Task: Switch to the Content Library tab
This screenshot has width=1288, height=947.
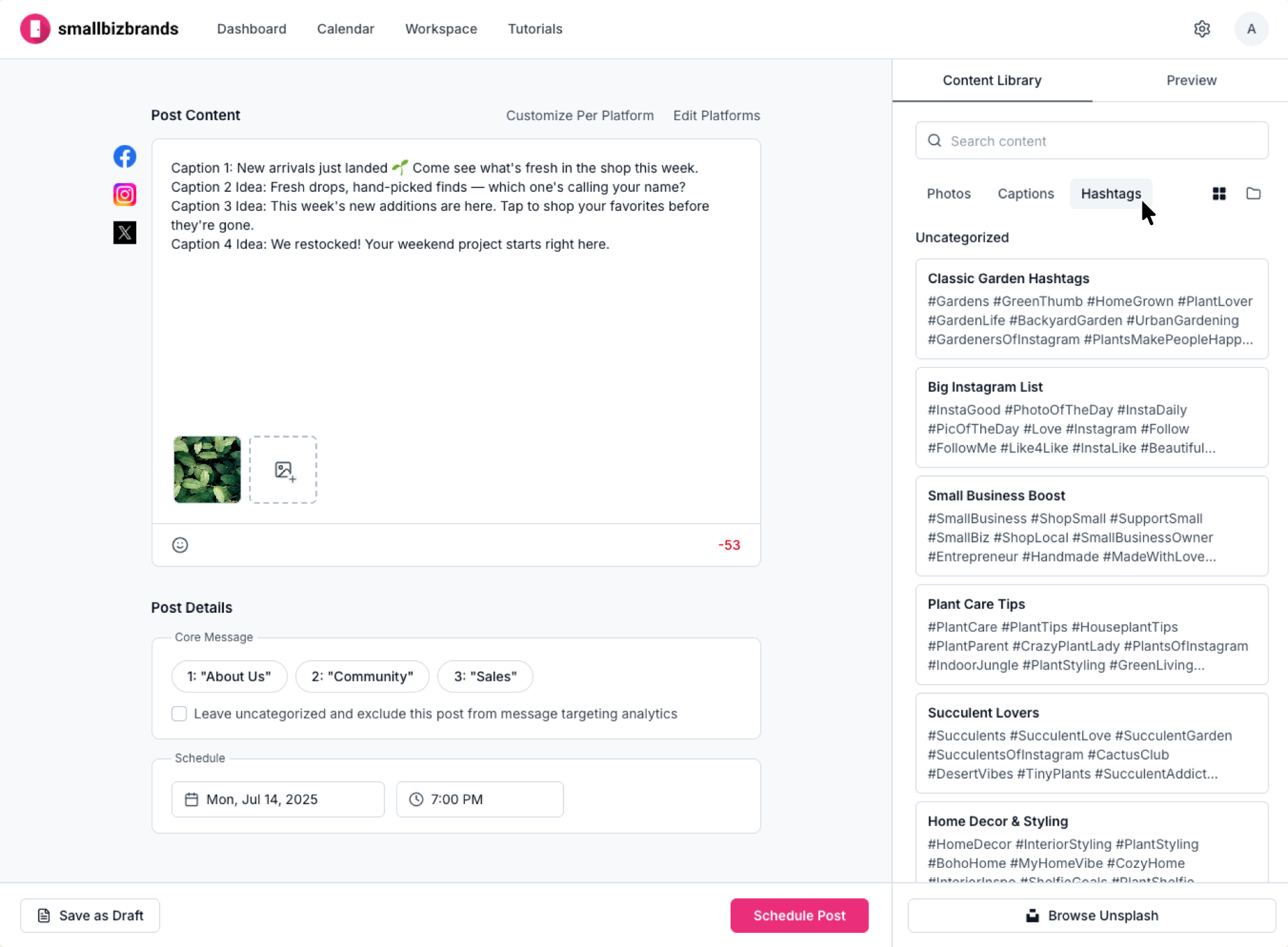Action: pos(991,81)
